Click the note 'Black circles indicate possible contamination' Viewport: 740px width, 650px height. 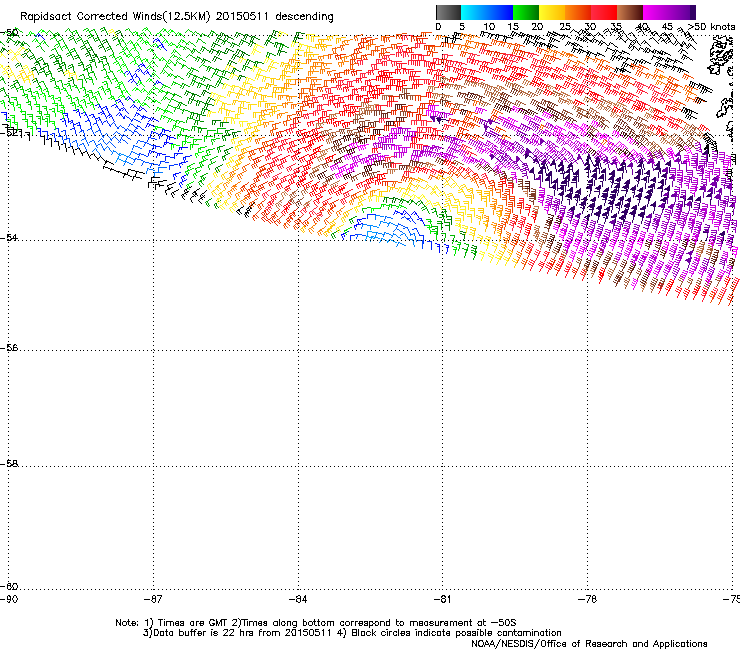pos(456,633)
